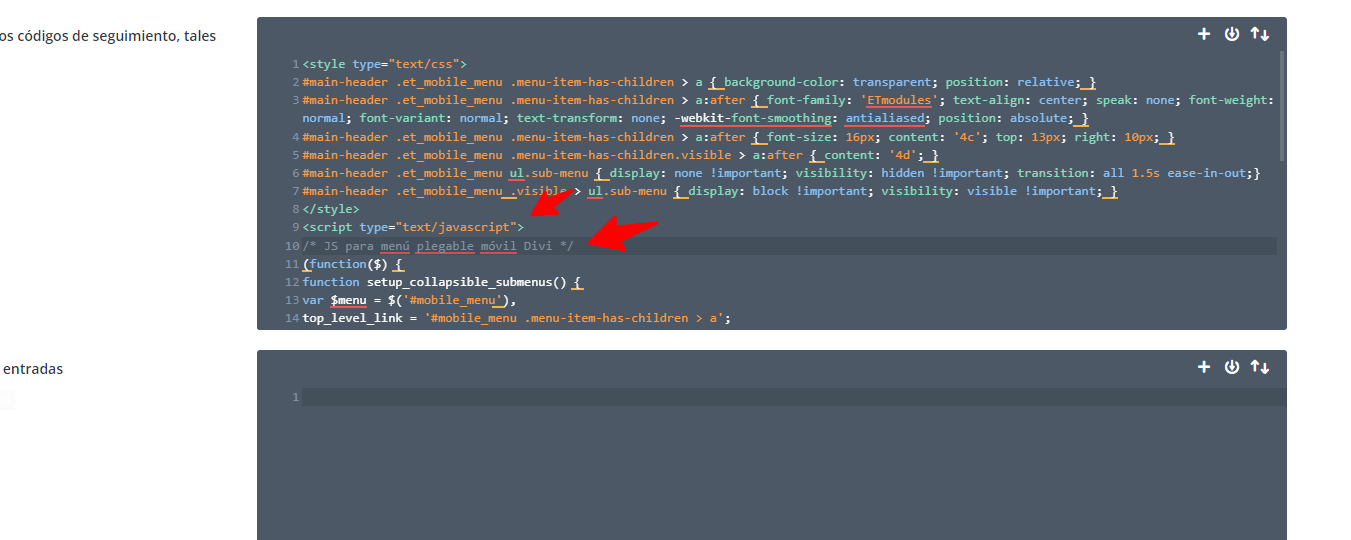Click the power icon of the top code editor
The width and height of the screenshot is (1351, 540).
pyautogui.click(x=1232, y=34)
